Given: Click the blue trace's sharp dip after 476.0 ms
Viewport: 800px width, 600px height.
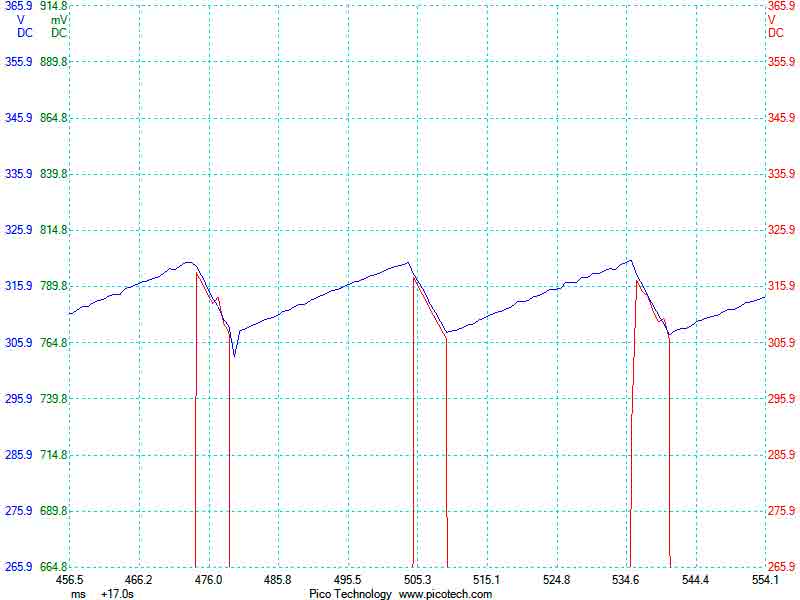Looking at the screenshot, I should click(234, 355).
